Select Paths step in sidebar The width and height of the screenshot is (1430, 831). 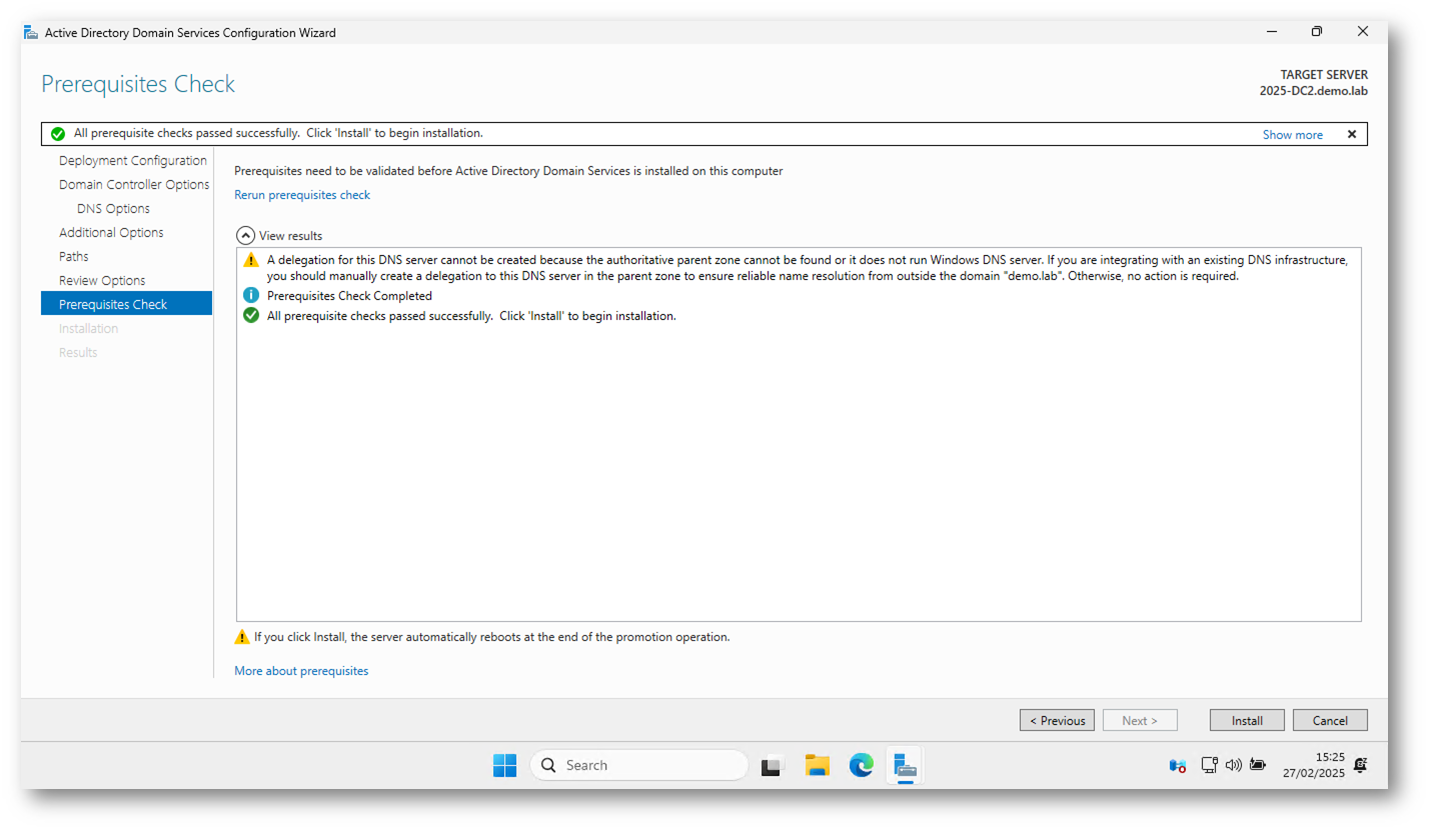coord(73,257)
